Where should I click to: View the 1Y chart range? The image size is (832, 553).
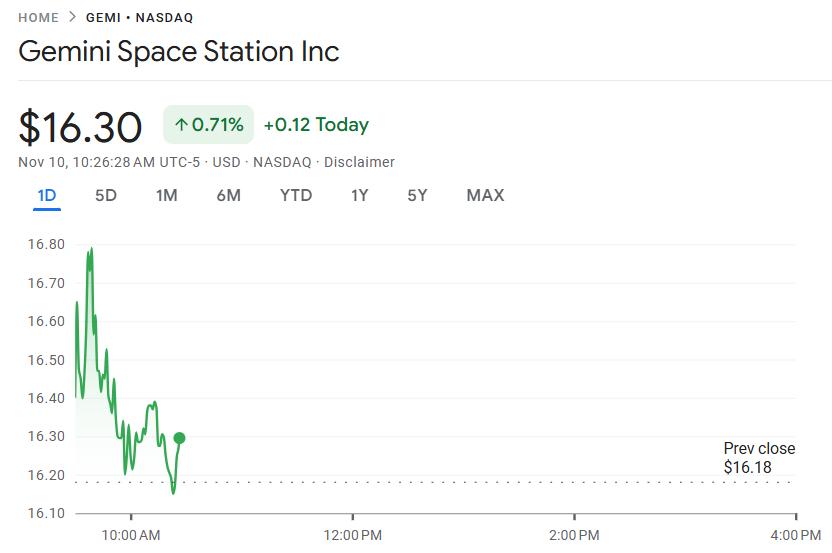tap(360, 195)
